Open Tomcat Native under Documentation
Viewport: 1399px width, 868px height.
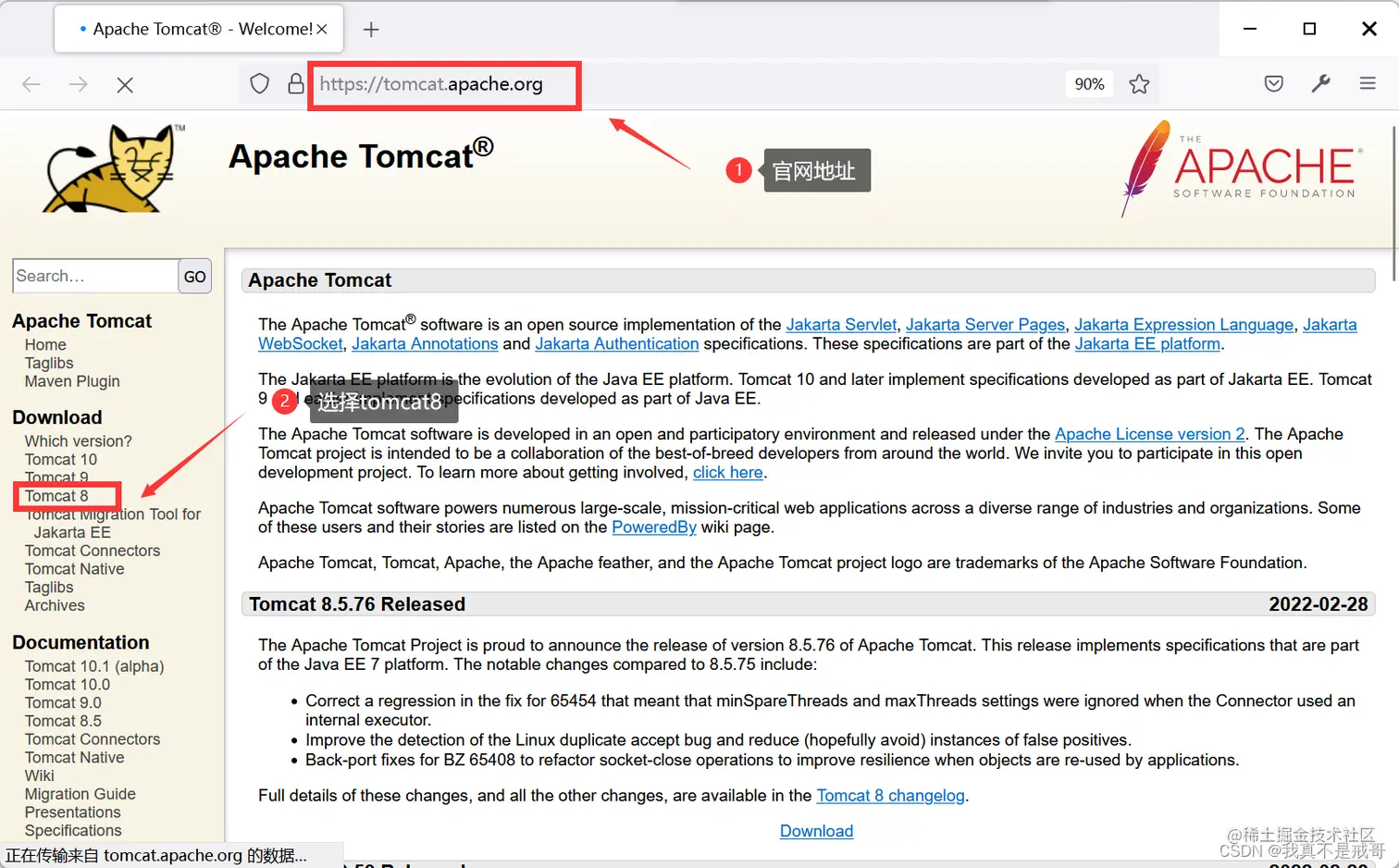[x=75, y=757]
